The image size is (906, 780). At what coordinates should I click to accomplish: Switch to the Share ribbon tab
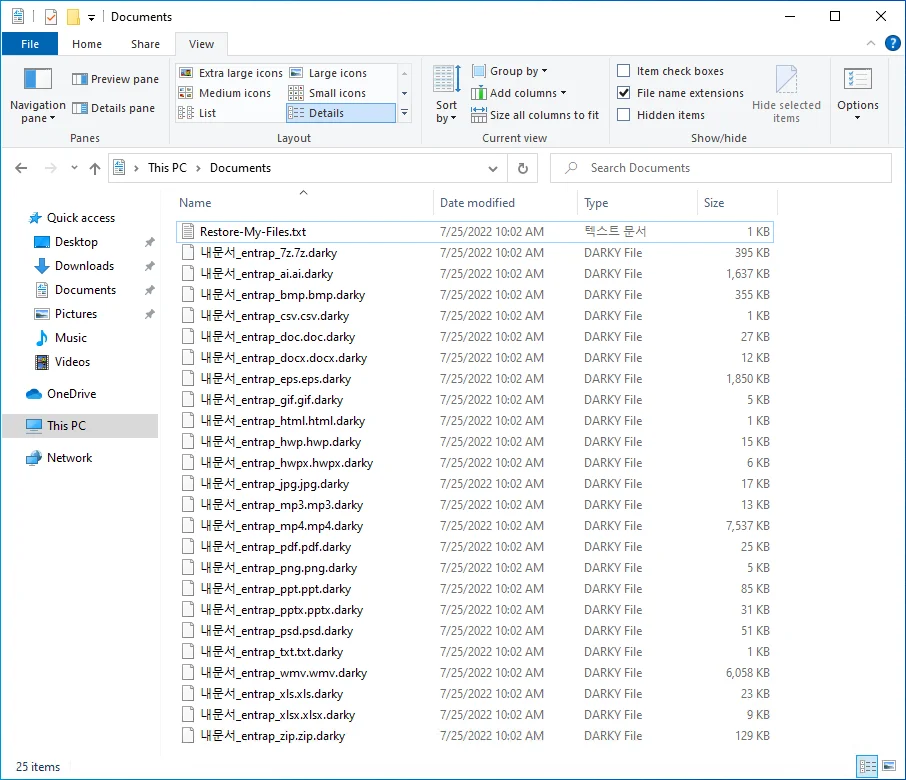(145, 44)
